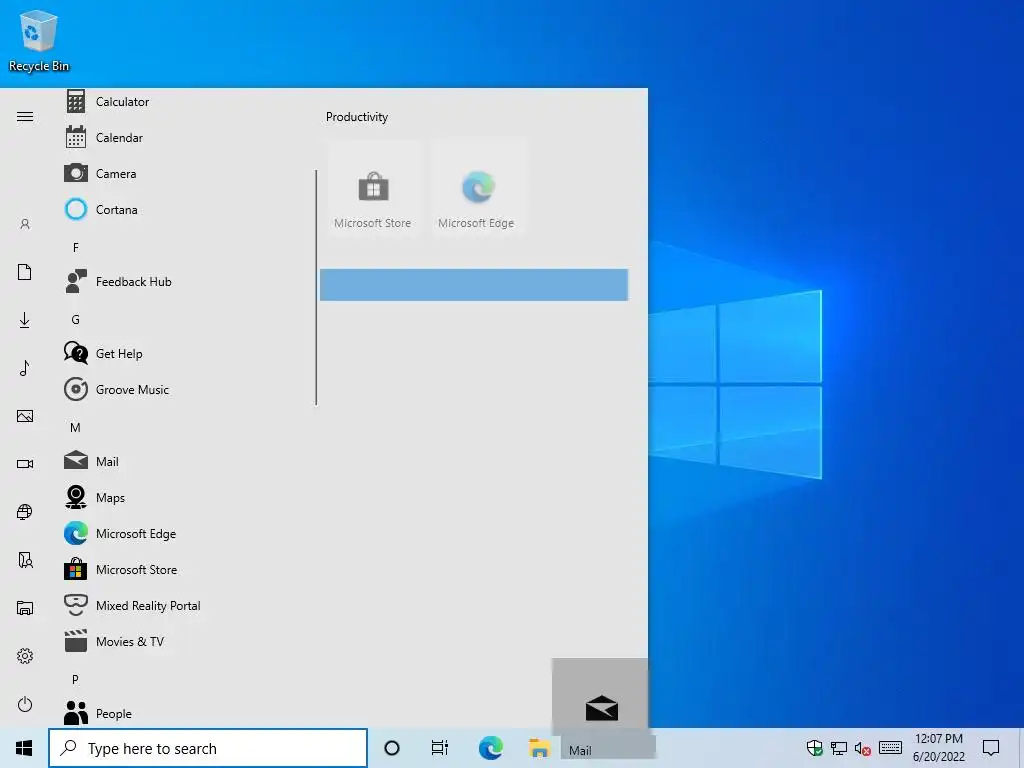Open the touch keyboard tray icon
The image size is (1024, 768).
click(890, 748)
